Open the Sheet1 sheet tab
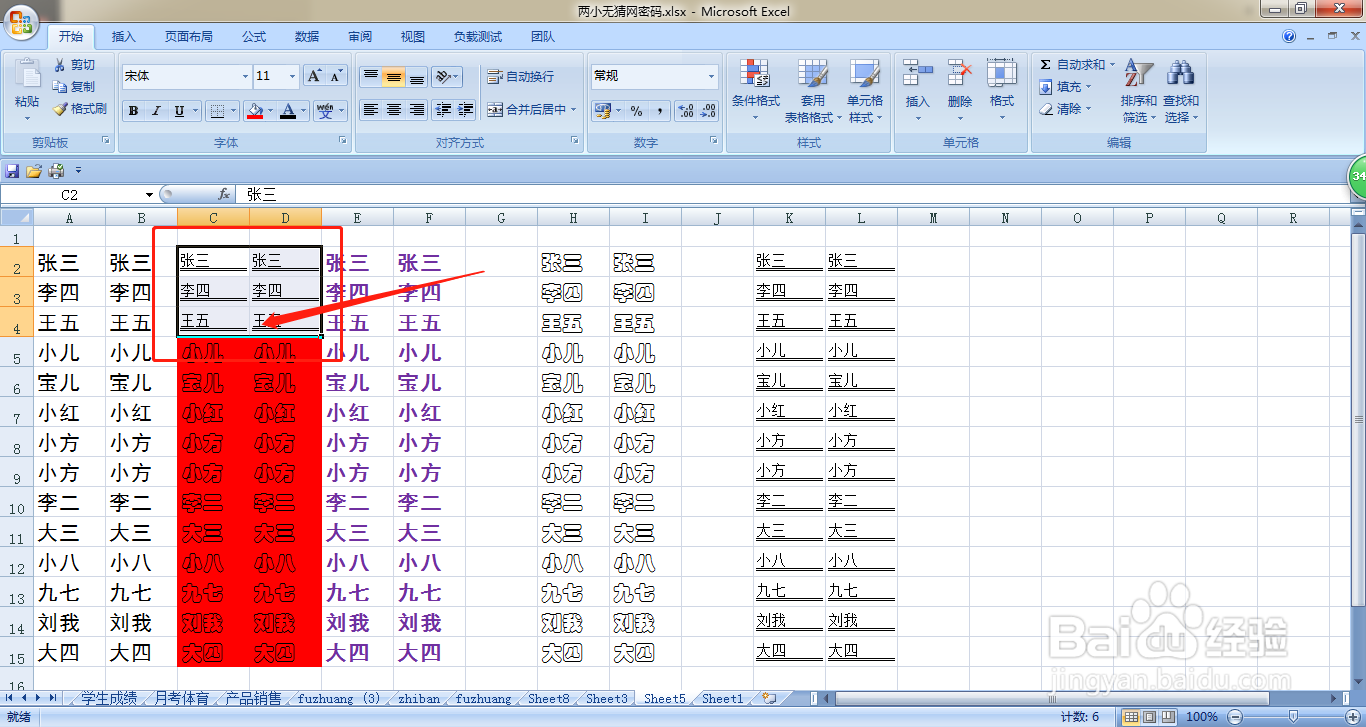The image size is (1366, 727). point(723,699)
